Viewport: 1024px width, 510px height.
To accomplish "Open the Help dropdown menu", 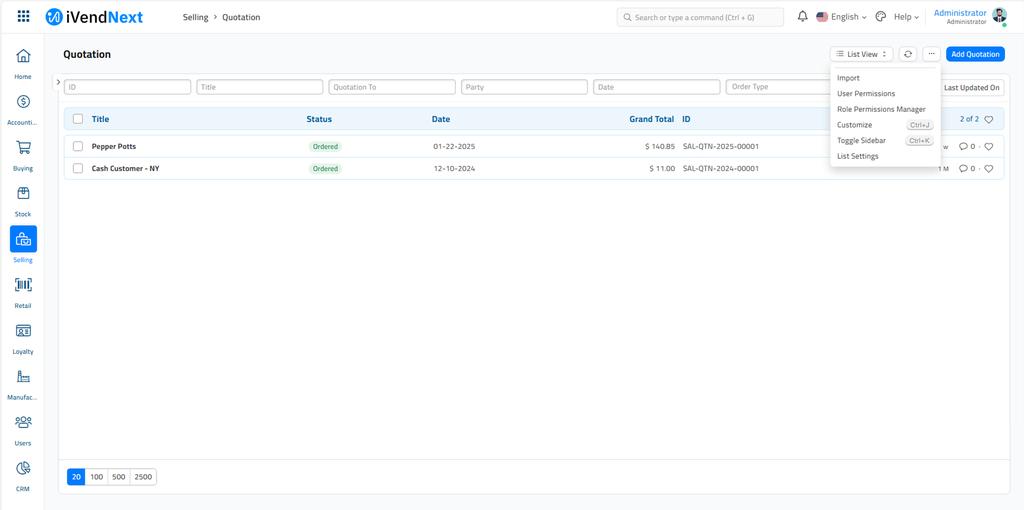I will [x=906, y=17].
